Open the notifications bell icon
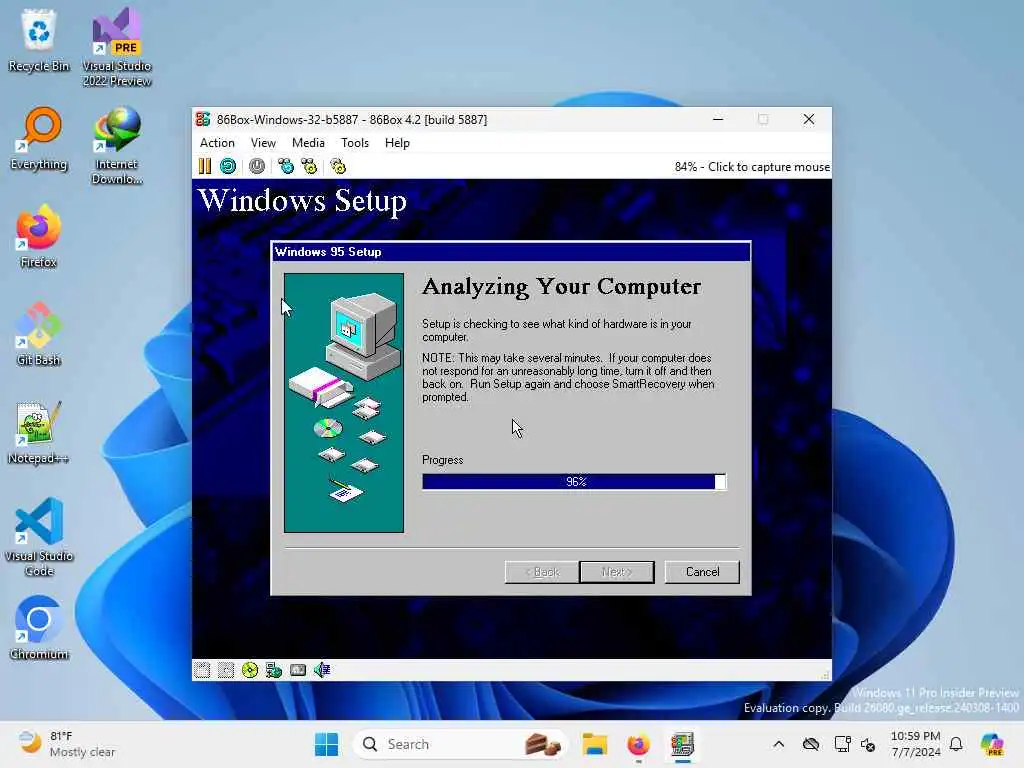The height and width of the screenshot is (768, 1024). (x=956, y=744)
